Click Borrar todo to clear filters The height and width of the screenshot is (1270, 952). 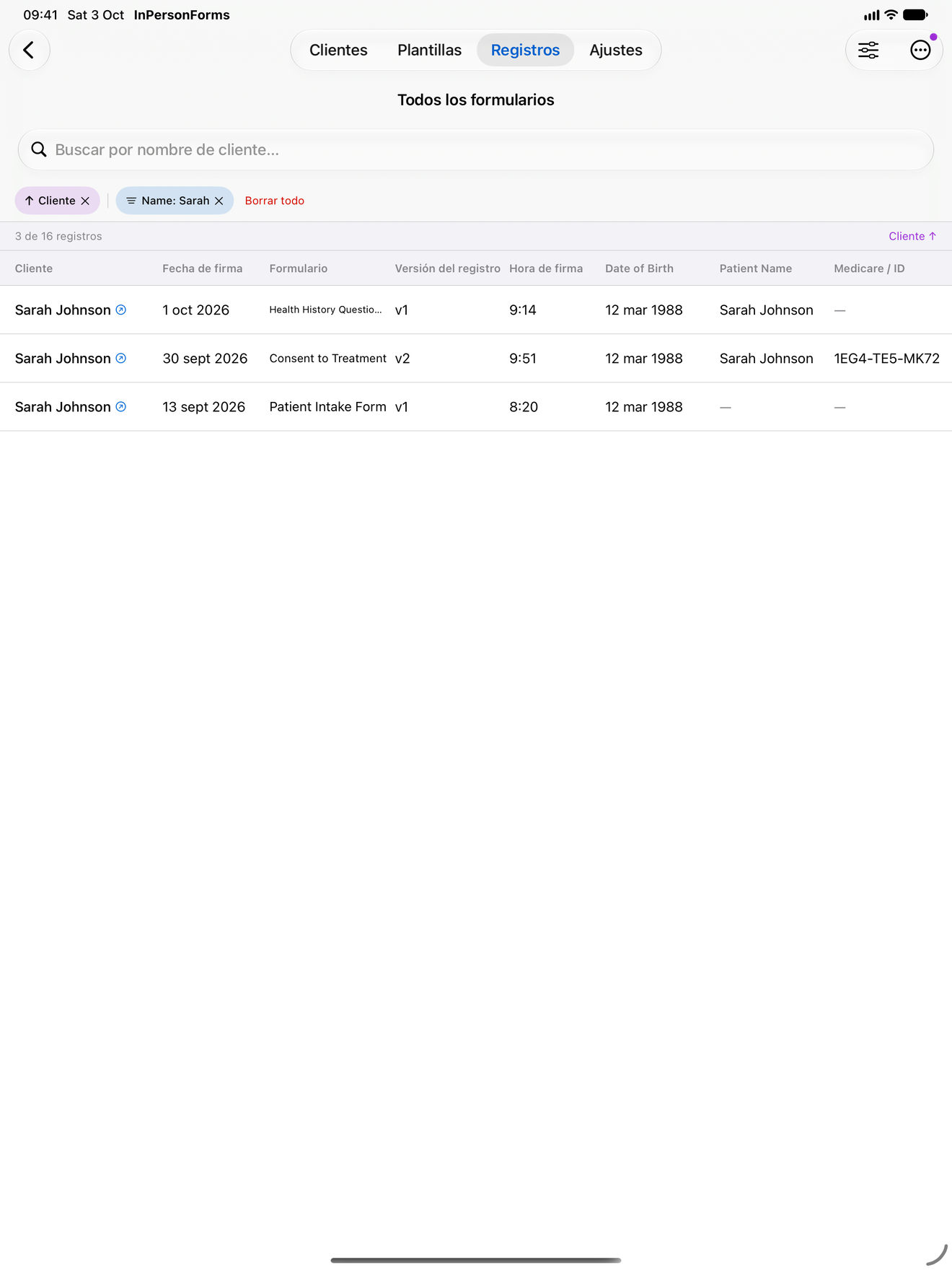[x=275, y=201]
